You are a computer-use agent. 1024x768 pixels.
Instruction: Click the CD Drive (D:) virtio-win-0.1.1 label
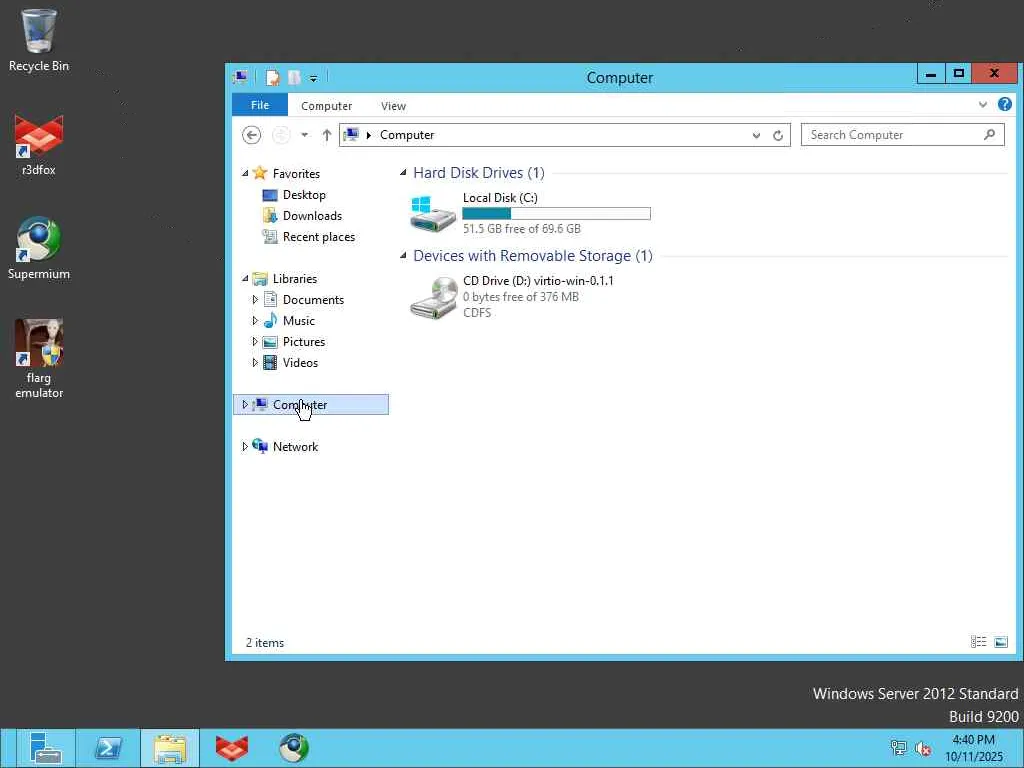point(538,281)
